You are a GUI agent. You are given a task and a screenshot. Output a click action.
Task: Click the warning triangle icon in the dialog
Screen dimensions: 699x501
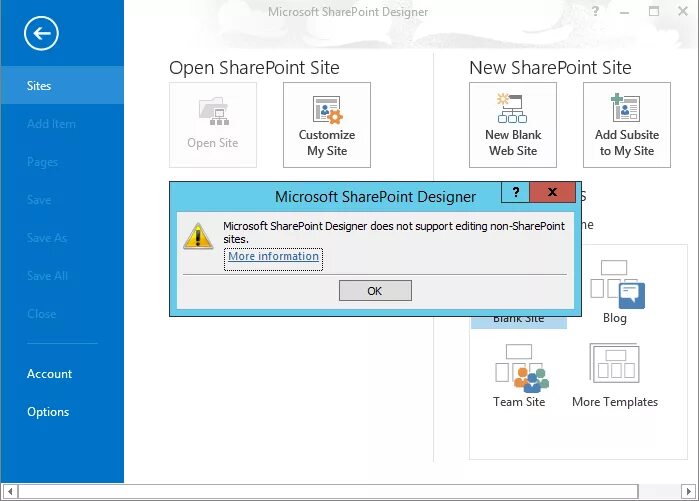tap(198, 236)
